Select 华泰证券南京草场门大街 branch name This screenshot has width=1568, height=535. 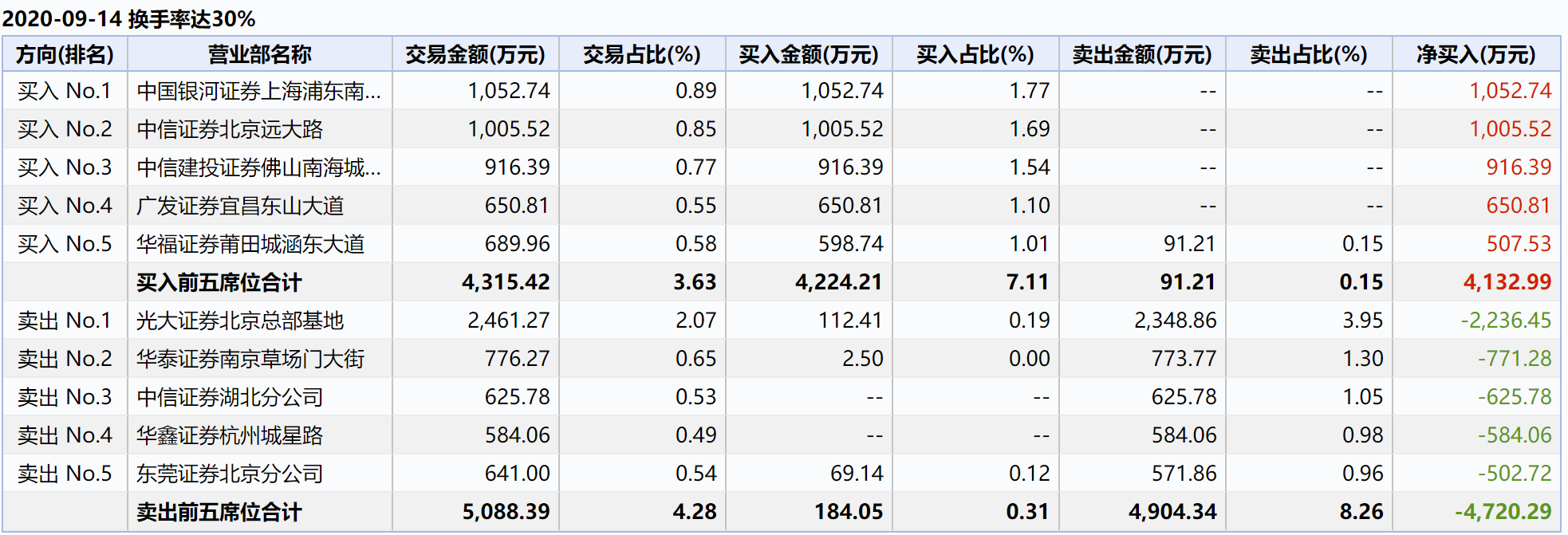coord(250,359)
